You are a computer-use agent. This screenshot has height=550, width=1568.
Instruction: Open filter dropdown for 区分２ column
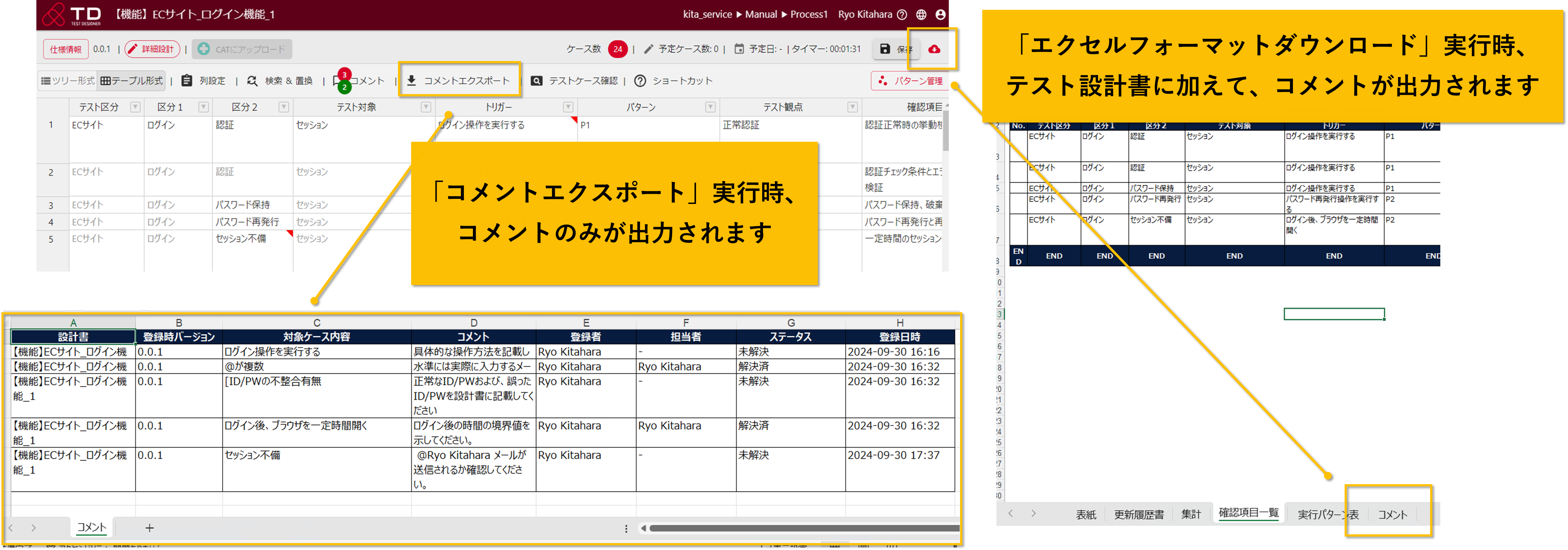(x=284, y=107)
